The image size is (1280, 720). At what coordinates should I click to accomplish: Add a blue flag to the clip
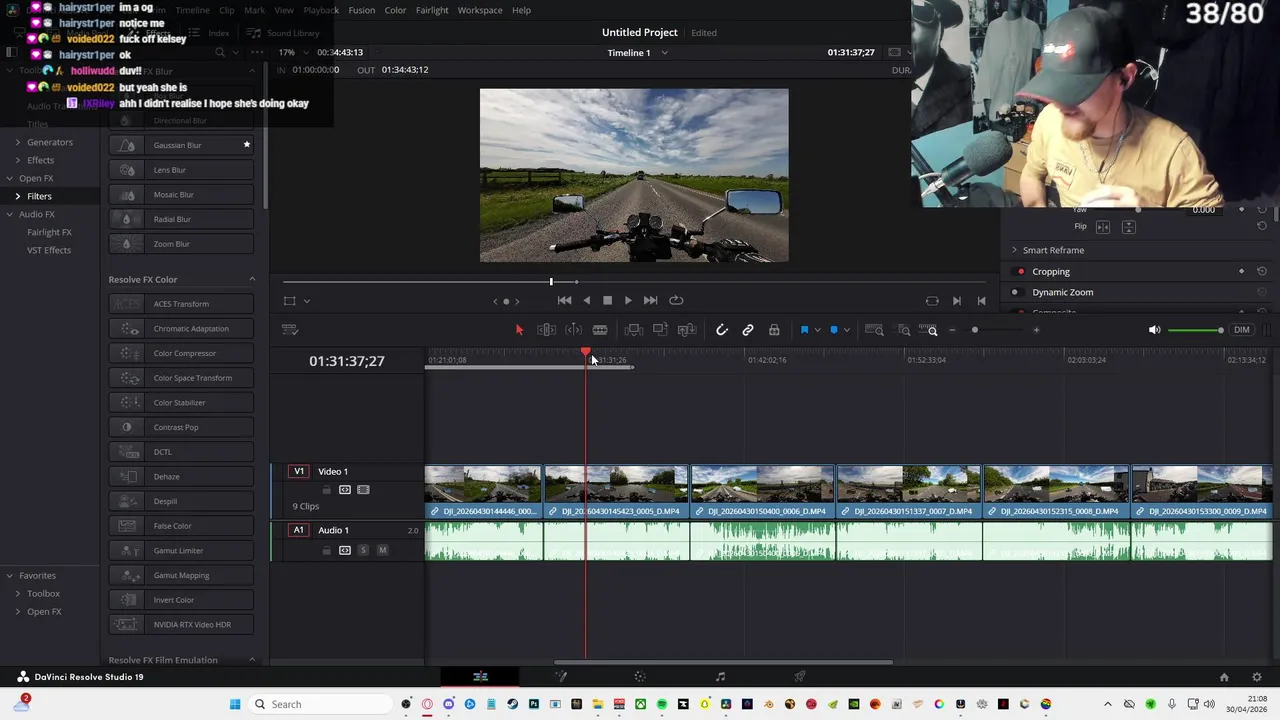(x=804, y=330)
